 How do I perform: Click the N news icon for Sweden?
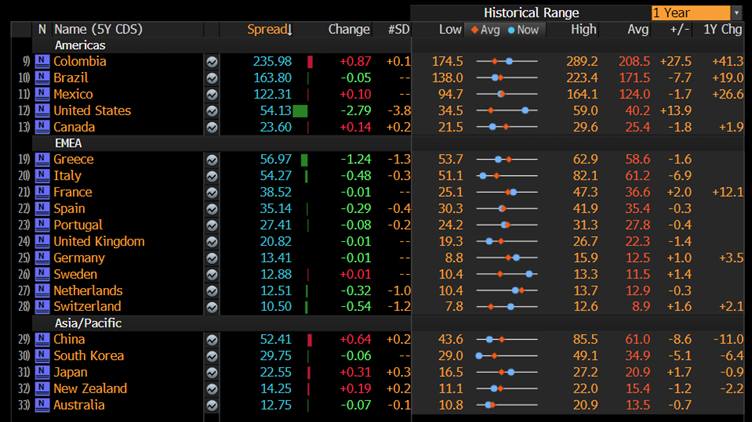[42, 274]
